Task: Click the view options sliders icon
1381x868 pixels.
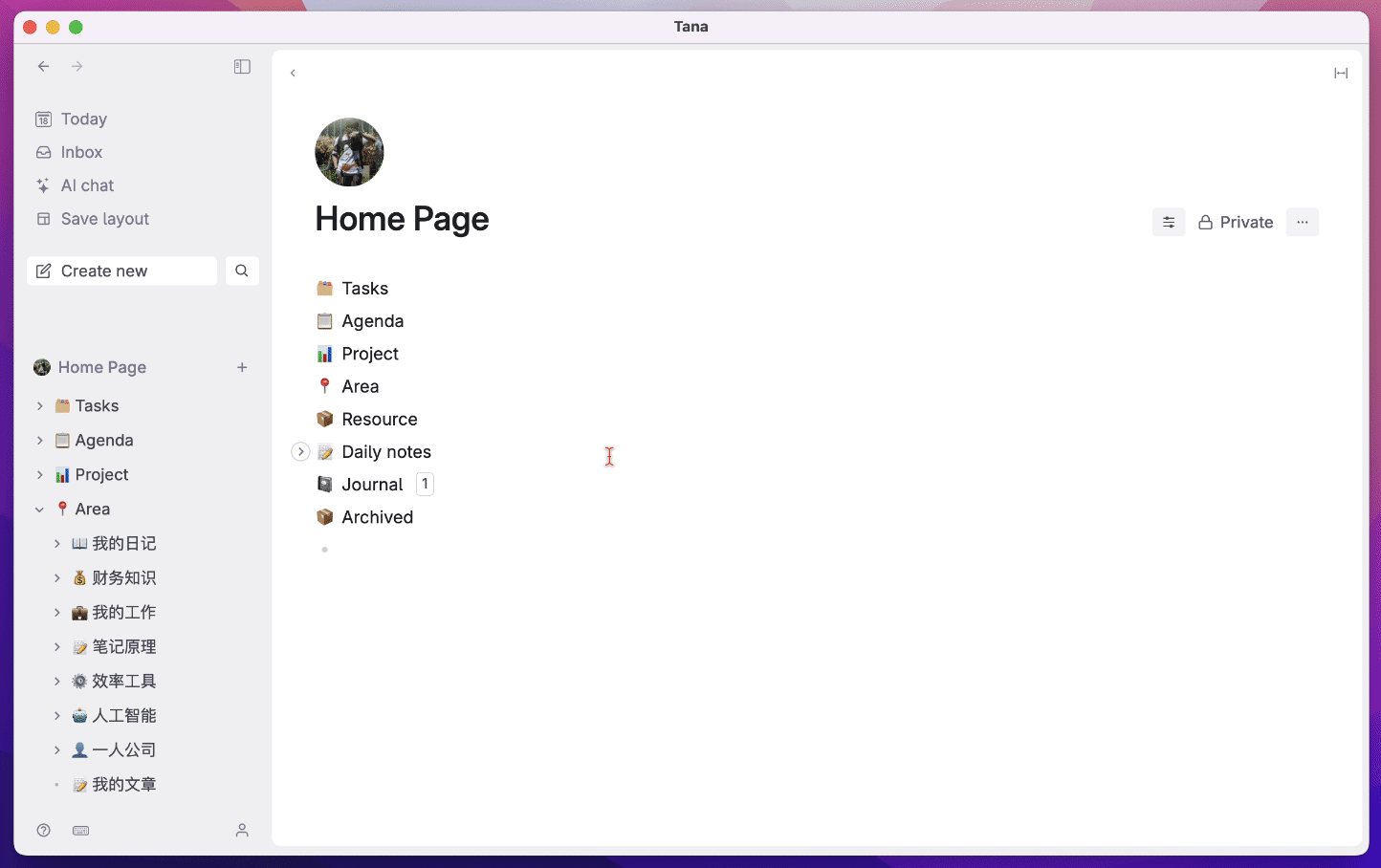Action: tap(1169, 222)
